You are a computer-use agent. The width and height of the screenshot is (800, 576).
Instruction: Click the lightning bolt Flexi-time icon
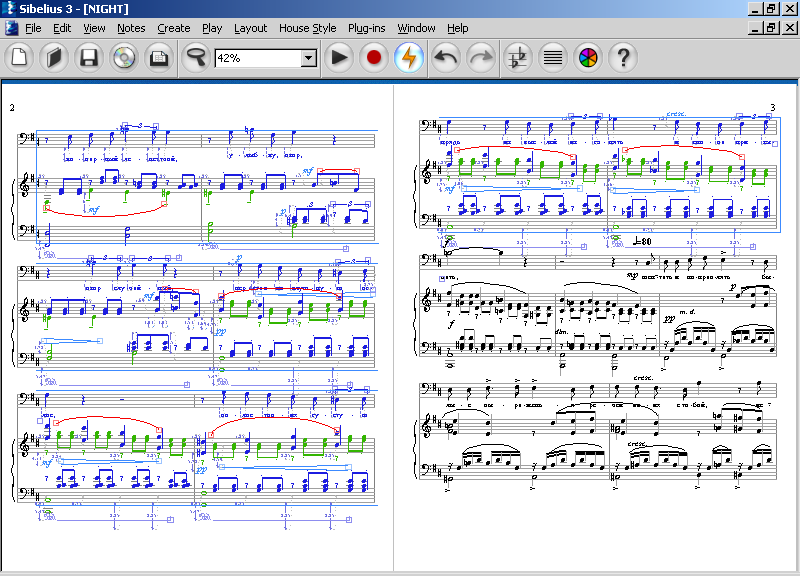click(x=409, y=58)
